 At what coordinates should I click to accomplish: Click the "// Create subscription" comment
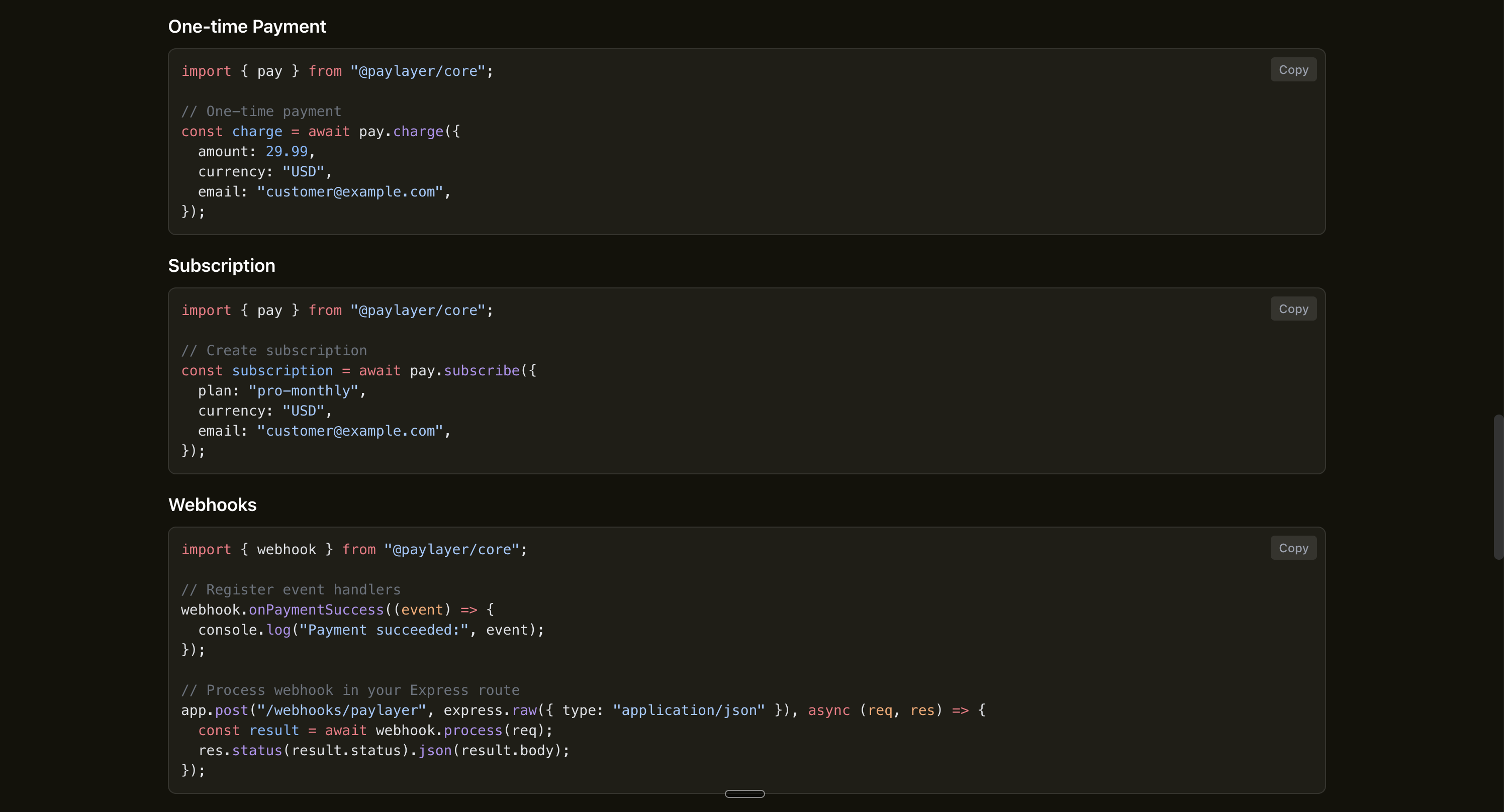pos(274,351)
